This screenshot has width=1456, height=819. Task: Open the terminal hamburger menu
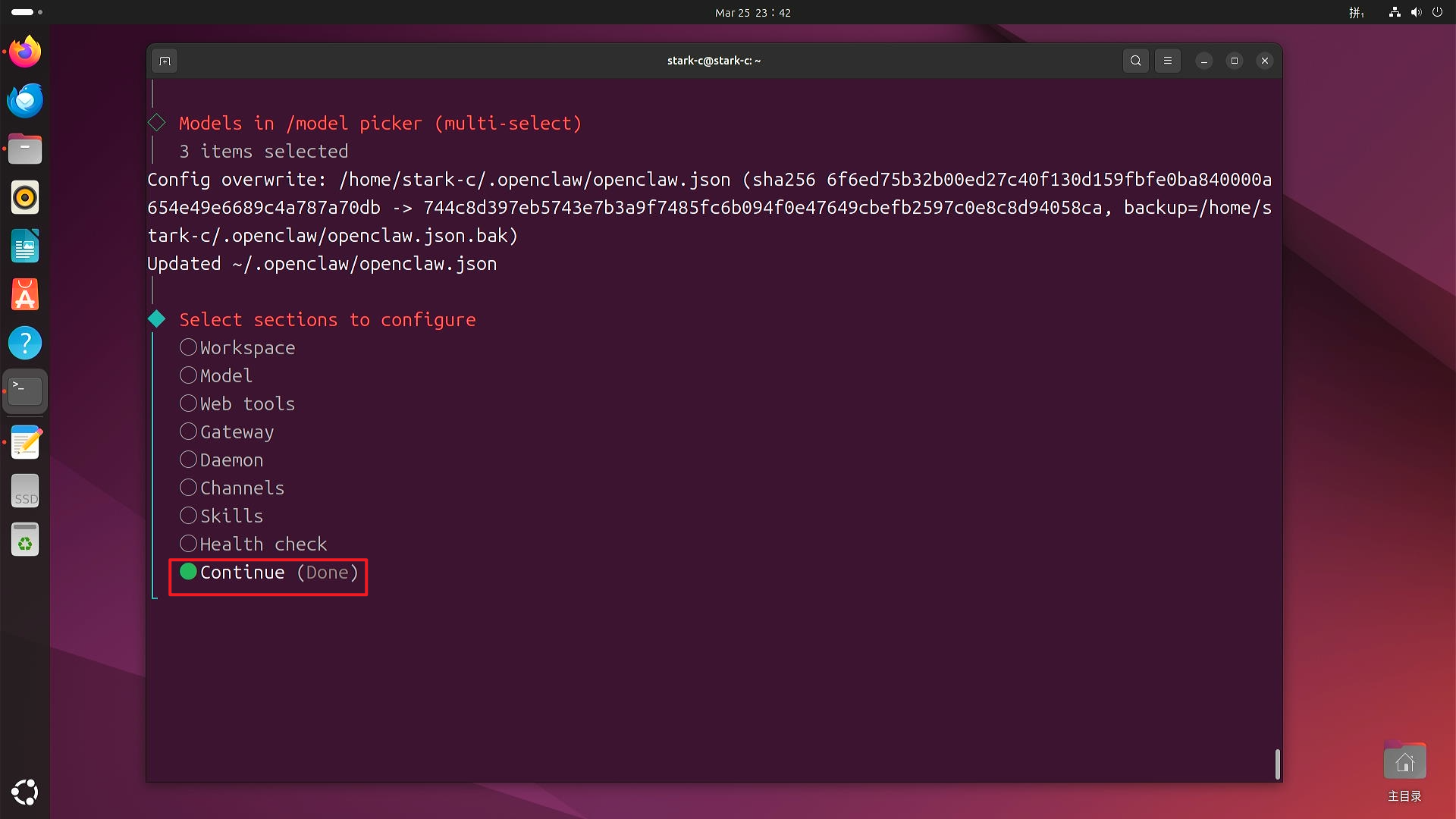coord(1168,61)
